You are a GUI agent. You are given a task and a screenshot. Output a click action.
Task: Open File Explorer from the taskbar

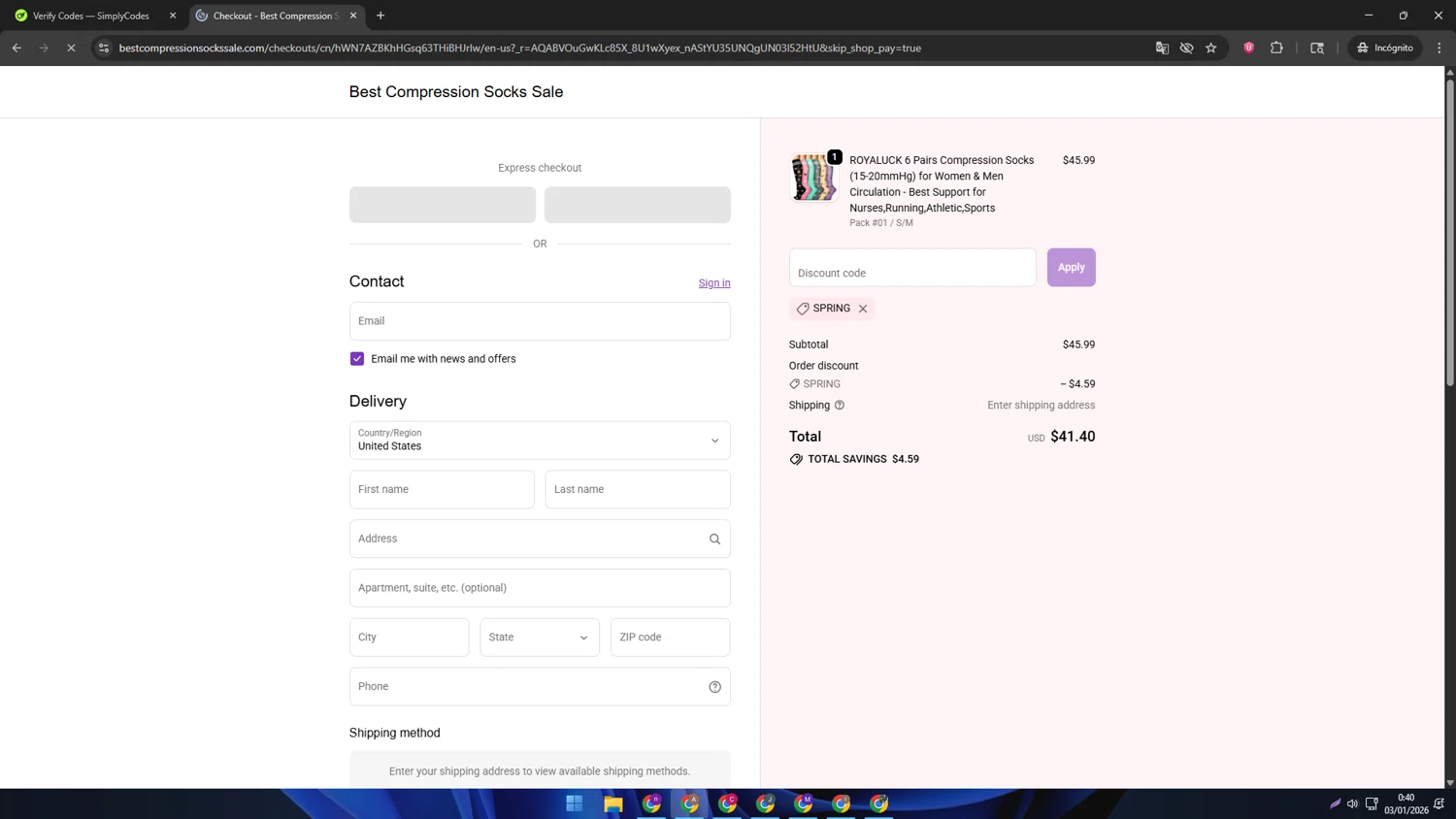[612, 803]
